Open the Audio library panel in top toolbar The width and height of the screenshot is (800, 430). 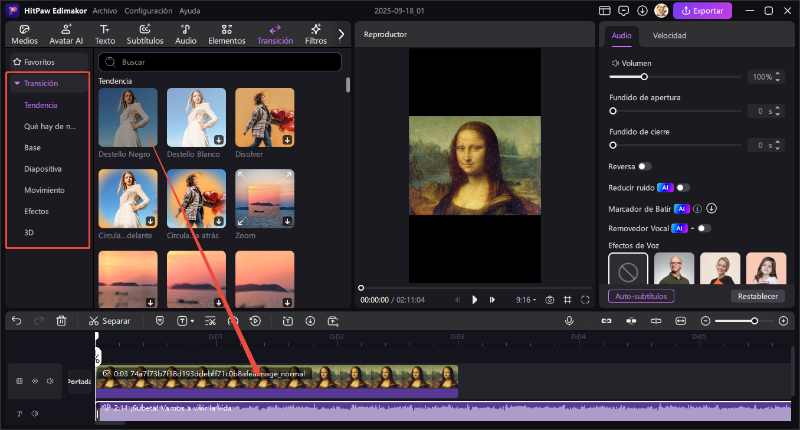[x=186, y=35]
